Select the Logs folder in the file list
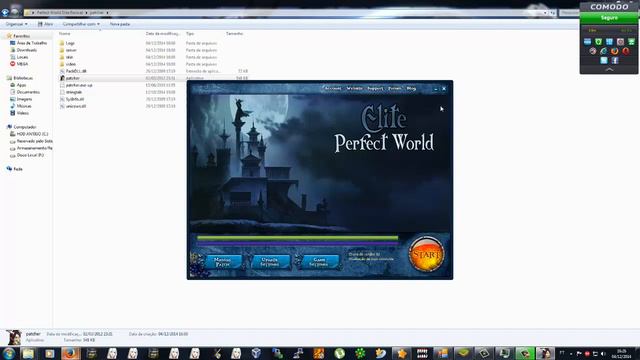This screenshot has height=360, width=640. tap(70, 43)
